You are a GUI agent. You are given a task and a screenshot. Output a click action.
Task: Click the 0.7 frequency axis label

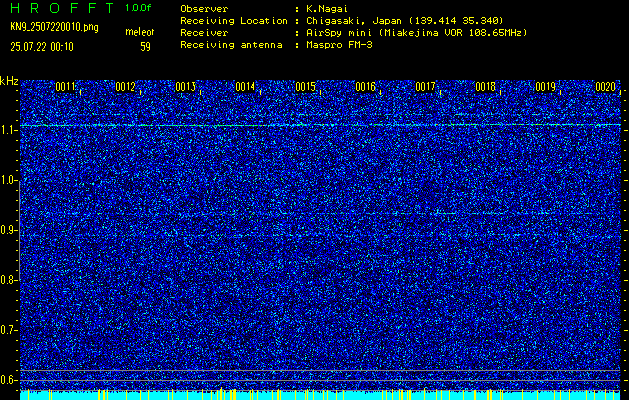[8, 330]
